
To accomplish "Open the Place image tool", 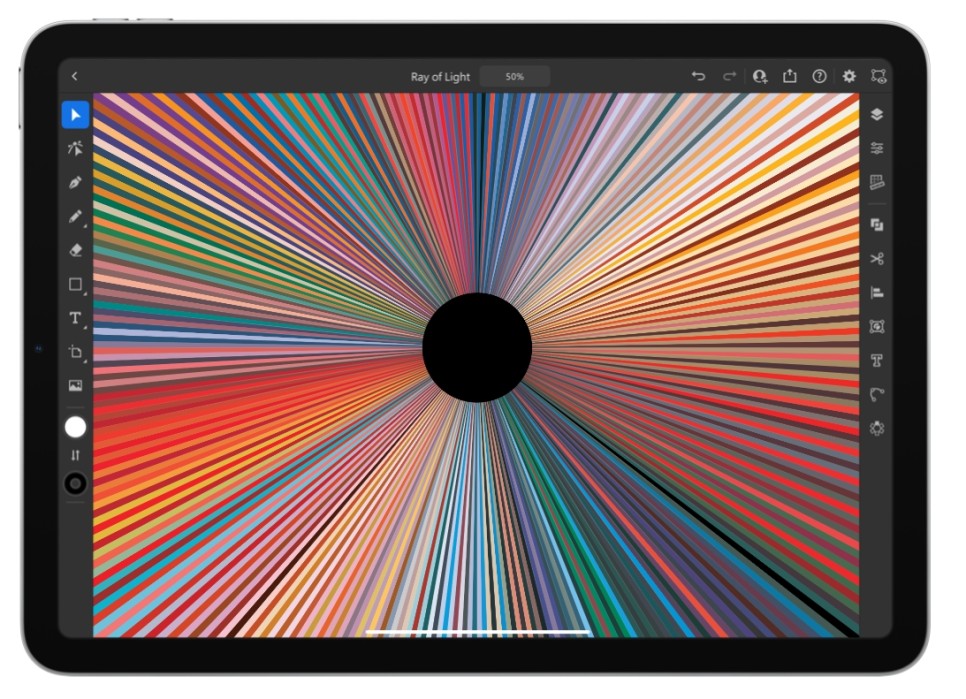I will (x=75, y=386).
